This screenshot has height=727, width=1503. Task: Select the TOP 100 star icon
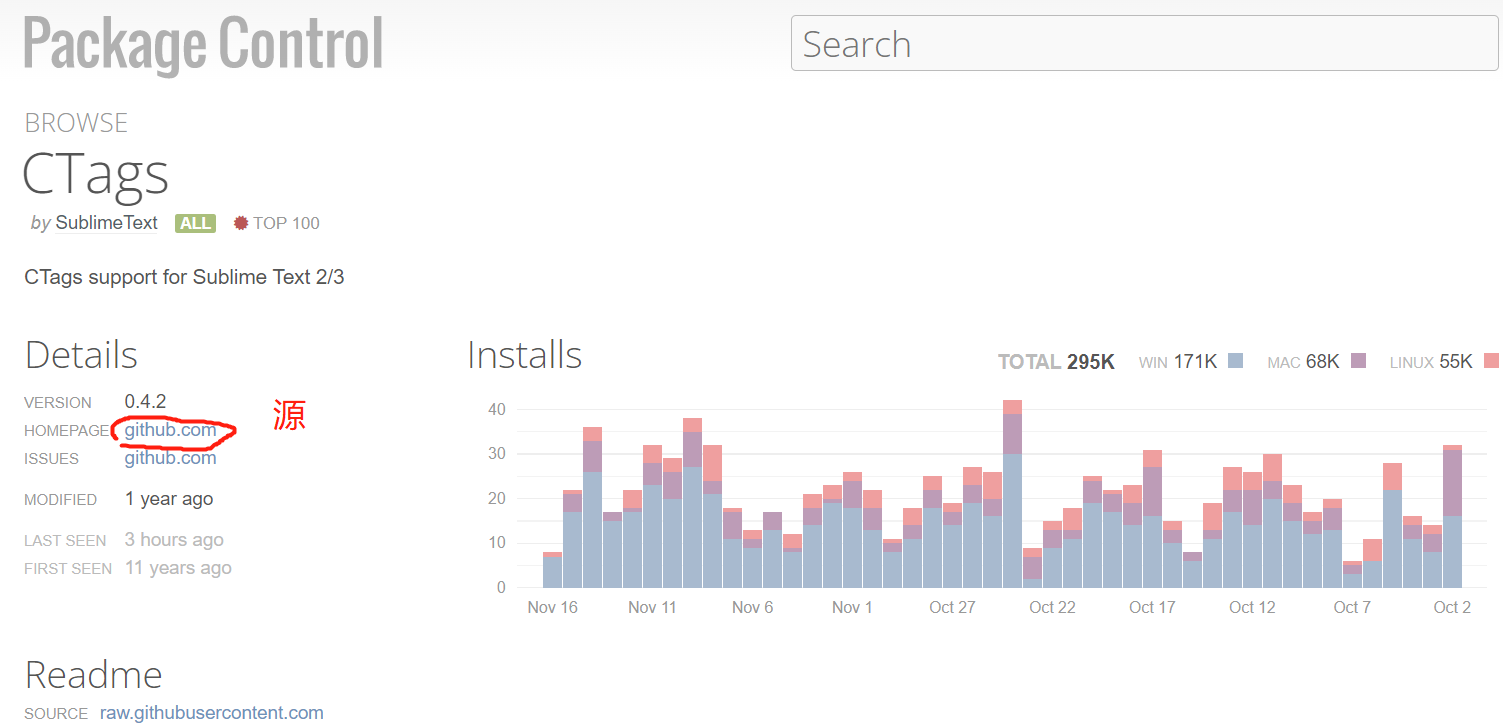coord(241,223)
